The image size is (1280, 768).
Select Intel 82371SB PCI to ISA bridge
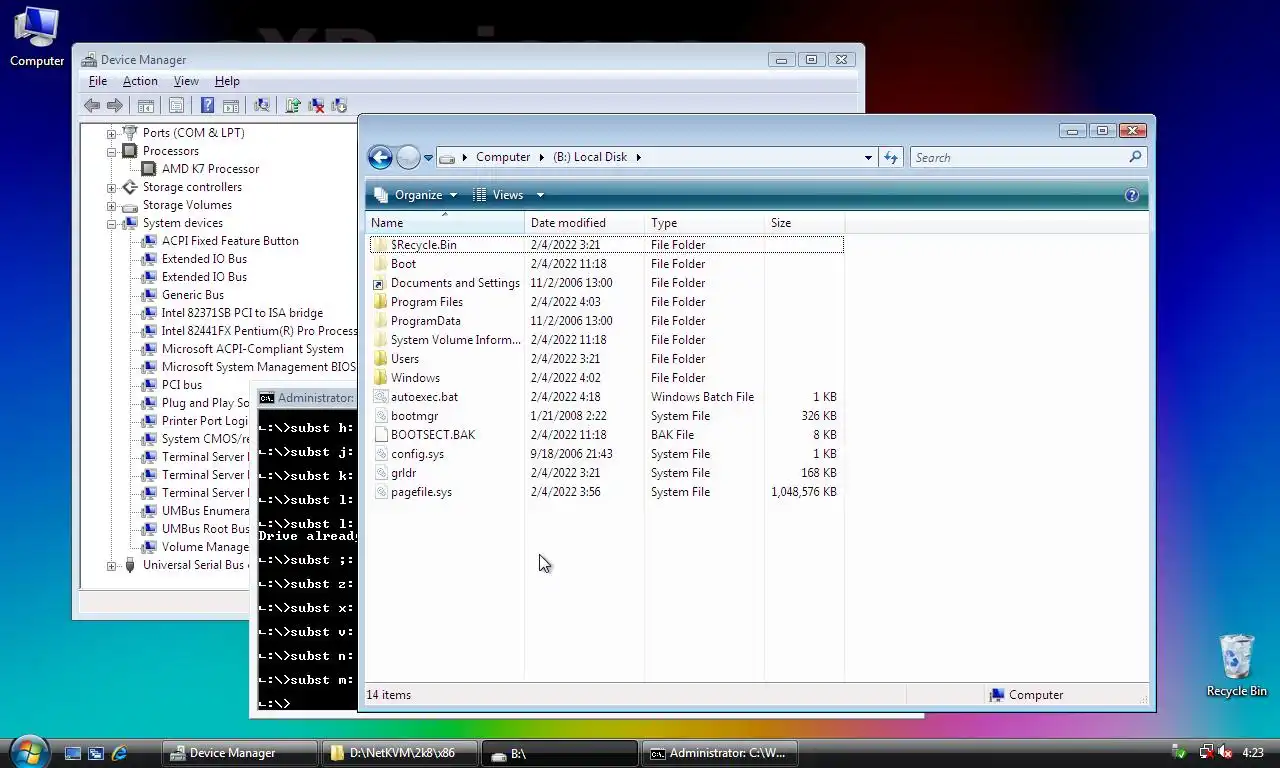[242, 313]
